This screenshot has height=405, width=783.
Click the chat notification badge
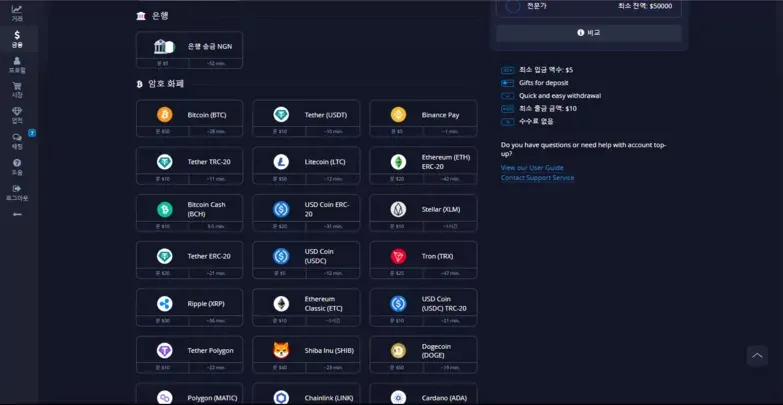coord(32,133)
